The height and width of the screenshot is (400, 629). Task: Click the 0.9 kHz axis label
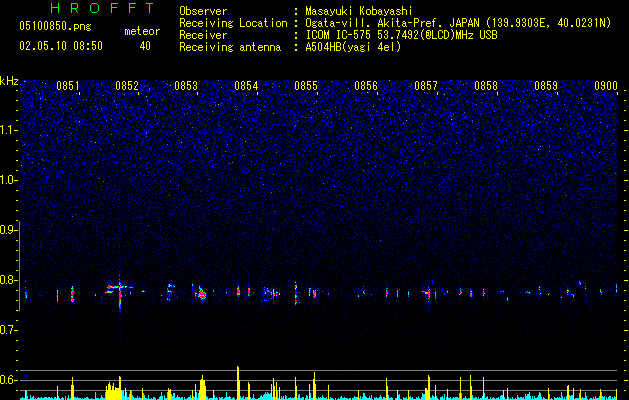coord(8,230)
